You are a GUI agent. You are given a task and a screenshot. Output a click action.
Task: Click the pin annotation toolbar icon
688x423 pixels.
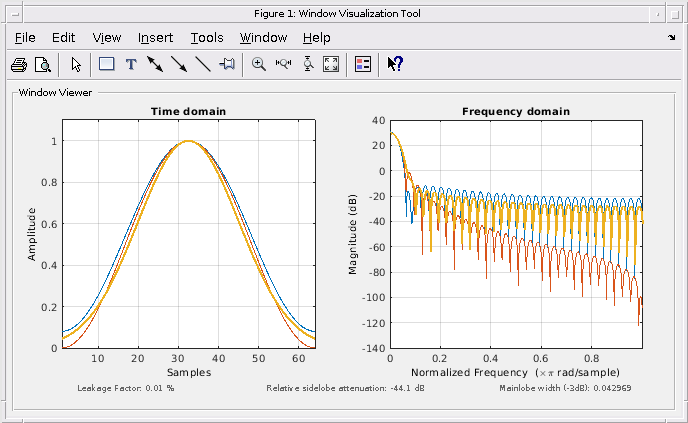227,65
